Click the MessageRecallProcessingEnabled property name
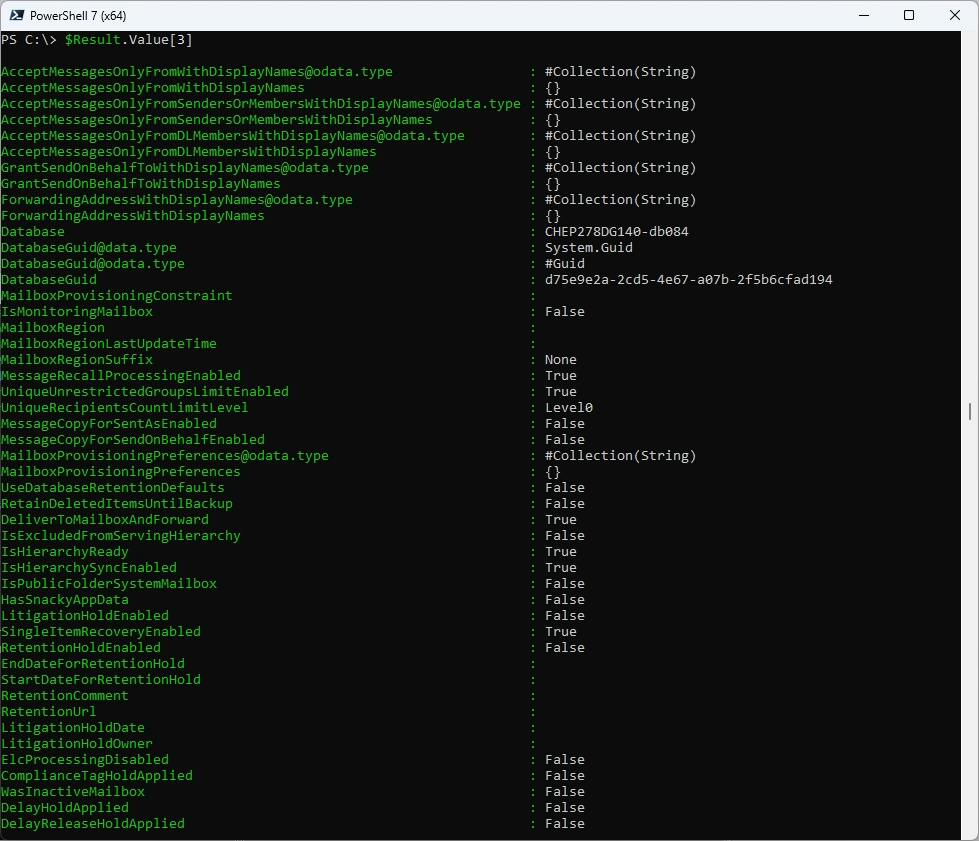The height and width of the screenshot is (841, 979). pos(121,376)
